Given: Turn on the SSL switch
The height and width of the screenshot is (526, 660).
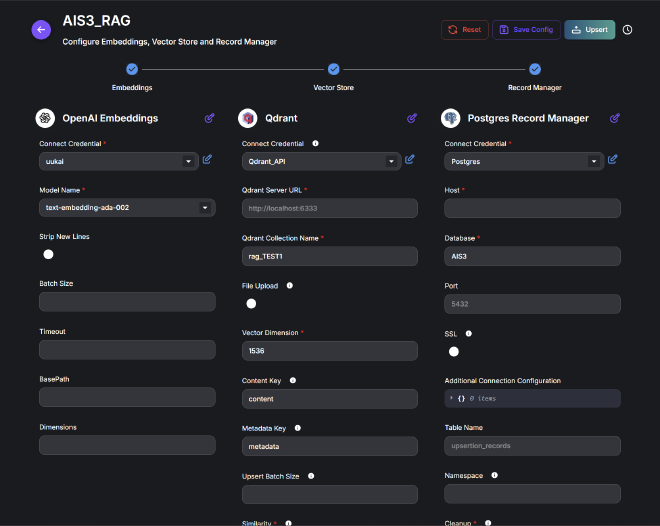Looking at the screenshot, I should 454,351.
